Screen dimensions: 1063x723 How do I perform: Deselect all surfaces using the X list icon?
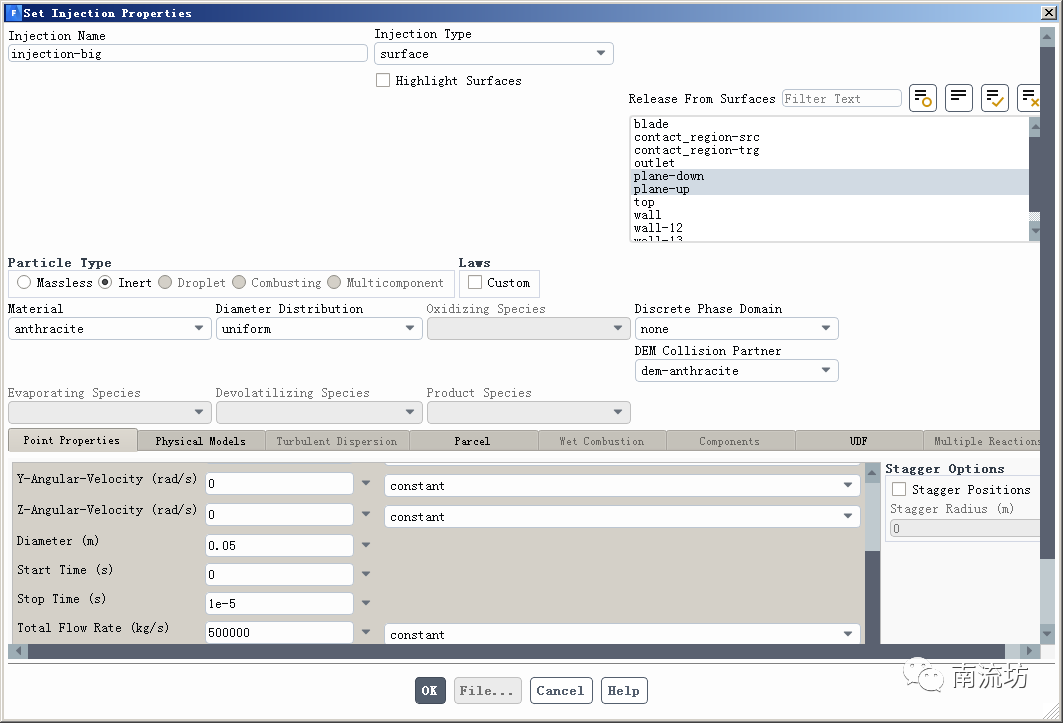1029,98
